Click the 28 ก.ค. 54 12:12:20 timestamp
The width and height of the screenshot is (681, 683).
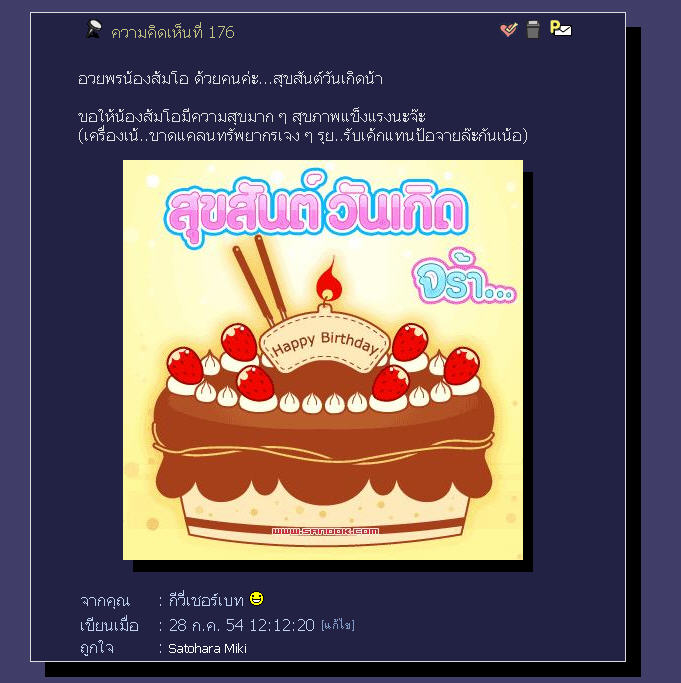pos(241,625)
